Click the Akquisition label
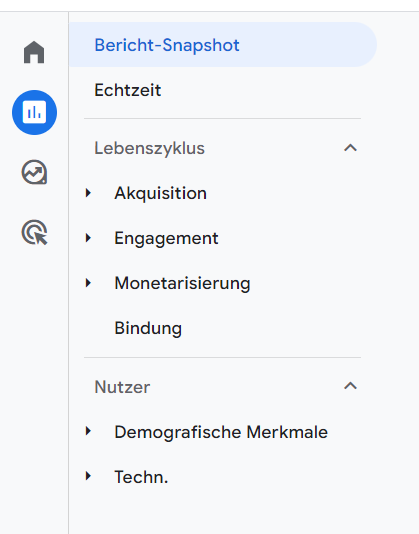This screenshot has height=534, width=419. click(160, 193)
